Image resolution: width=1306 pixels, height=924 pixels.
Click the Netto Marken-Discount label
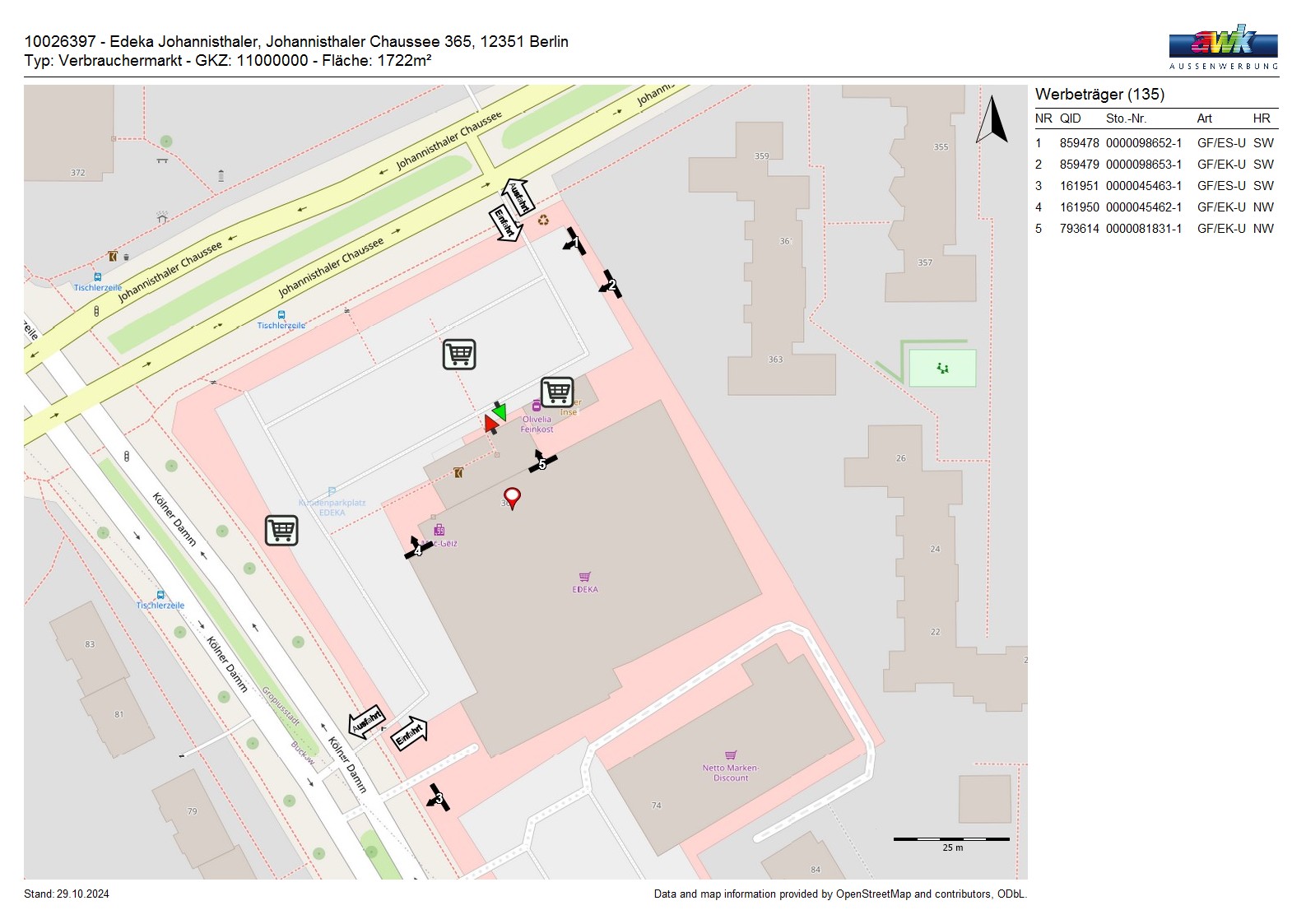tap(731, 773)
